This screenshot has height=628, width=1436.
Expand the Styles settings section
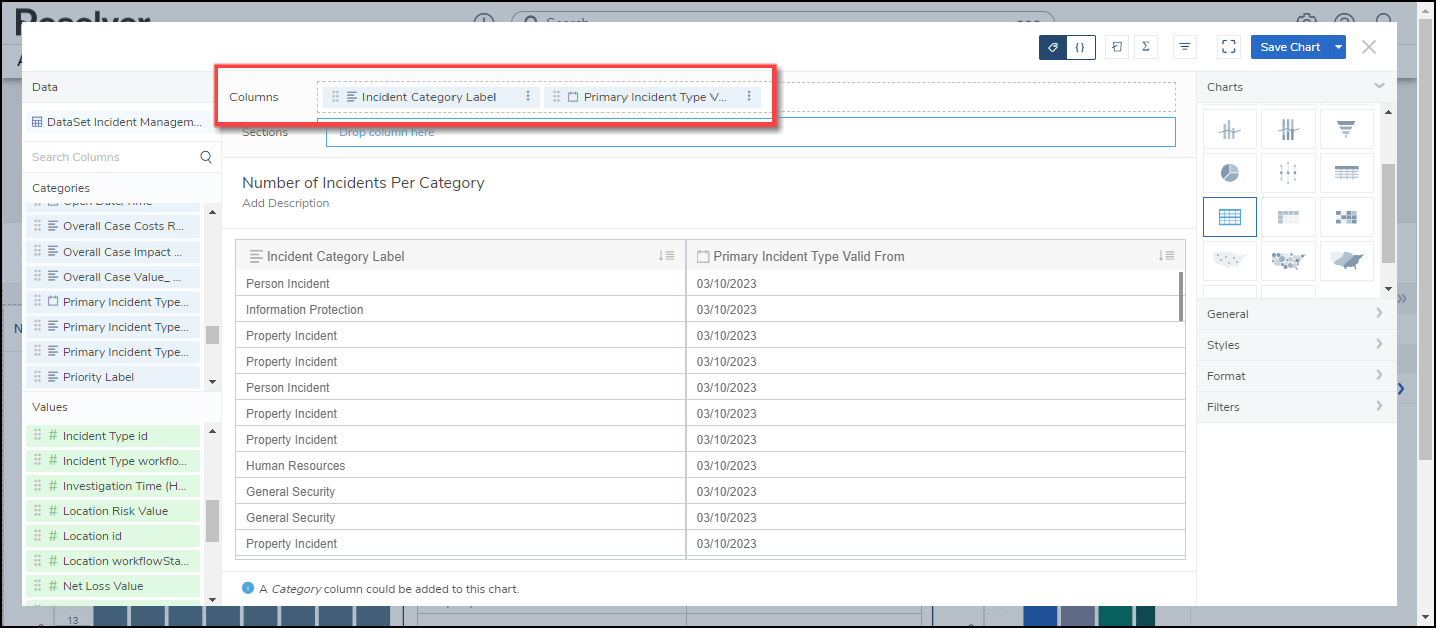[1296, 345]
